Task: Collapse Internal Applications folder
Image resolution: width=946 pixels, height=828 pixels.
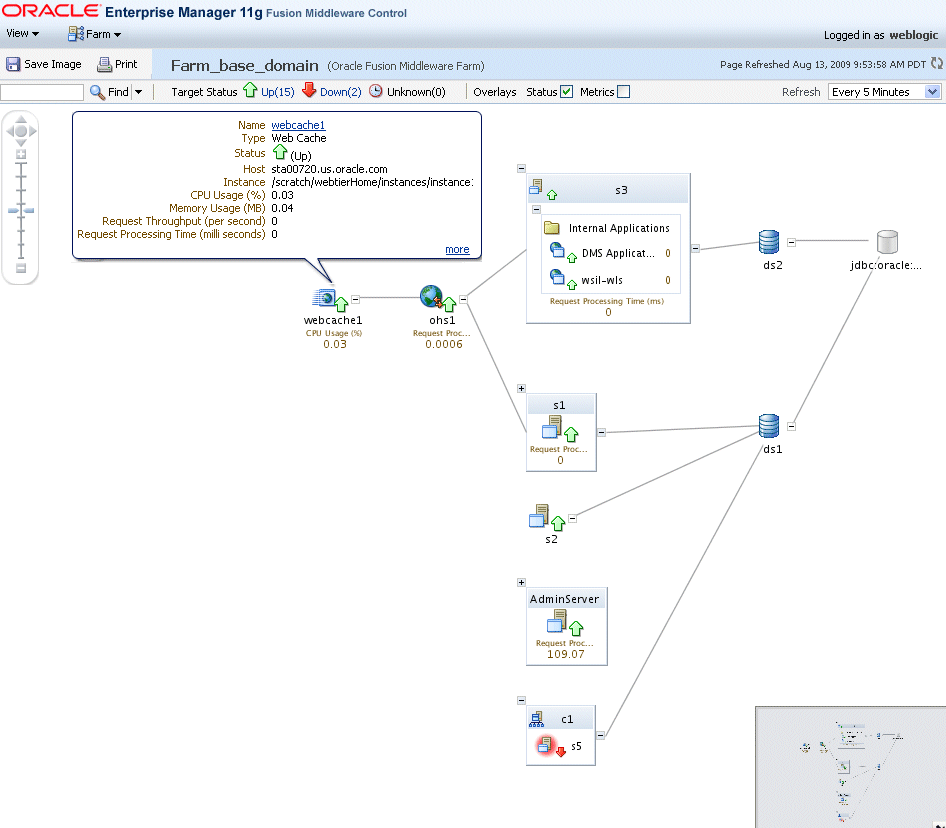Action: tap(536, 209)
